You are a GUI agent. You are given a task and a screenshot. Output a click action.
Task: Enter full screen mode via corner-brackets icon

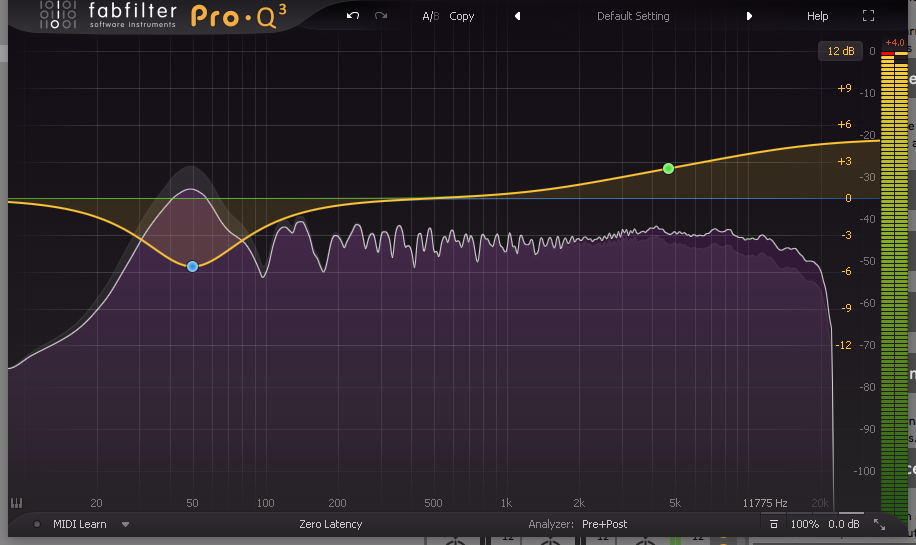869,16
